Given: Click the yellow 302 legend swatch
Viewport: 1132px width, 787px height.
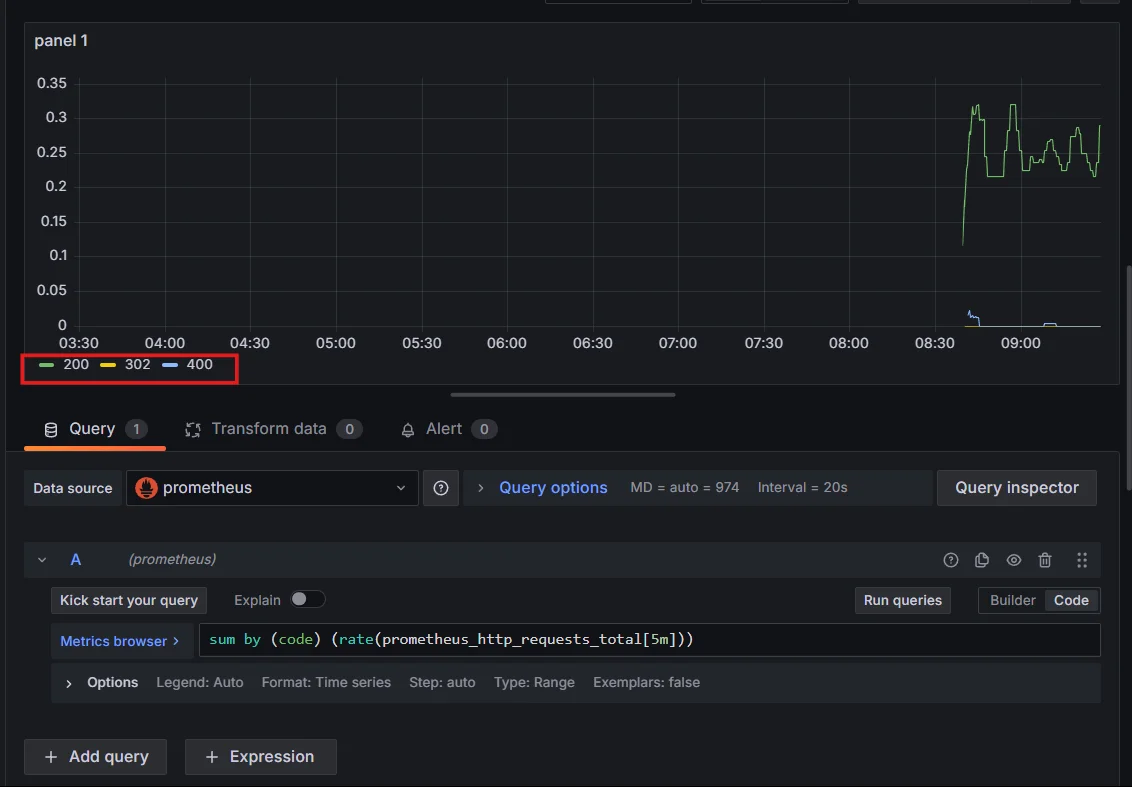Looking at the screenshot, I should click(x=108, y=365).
